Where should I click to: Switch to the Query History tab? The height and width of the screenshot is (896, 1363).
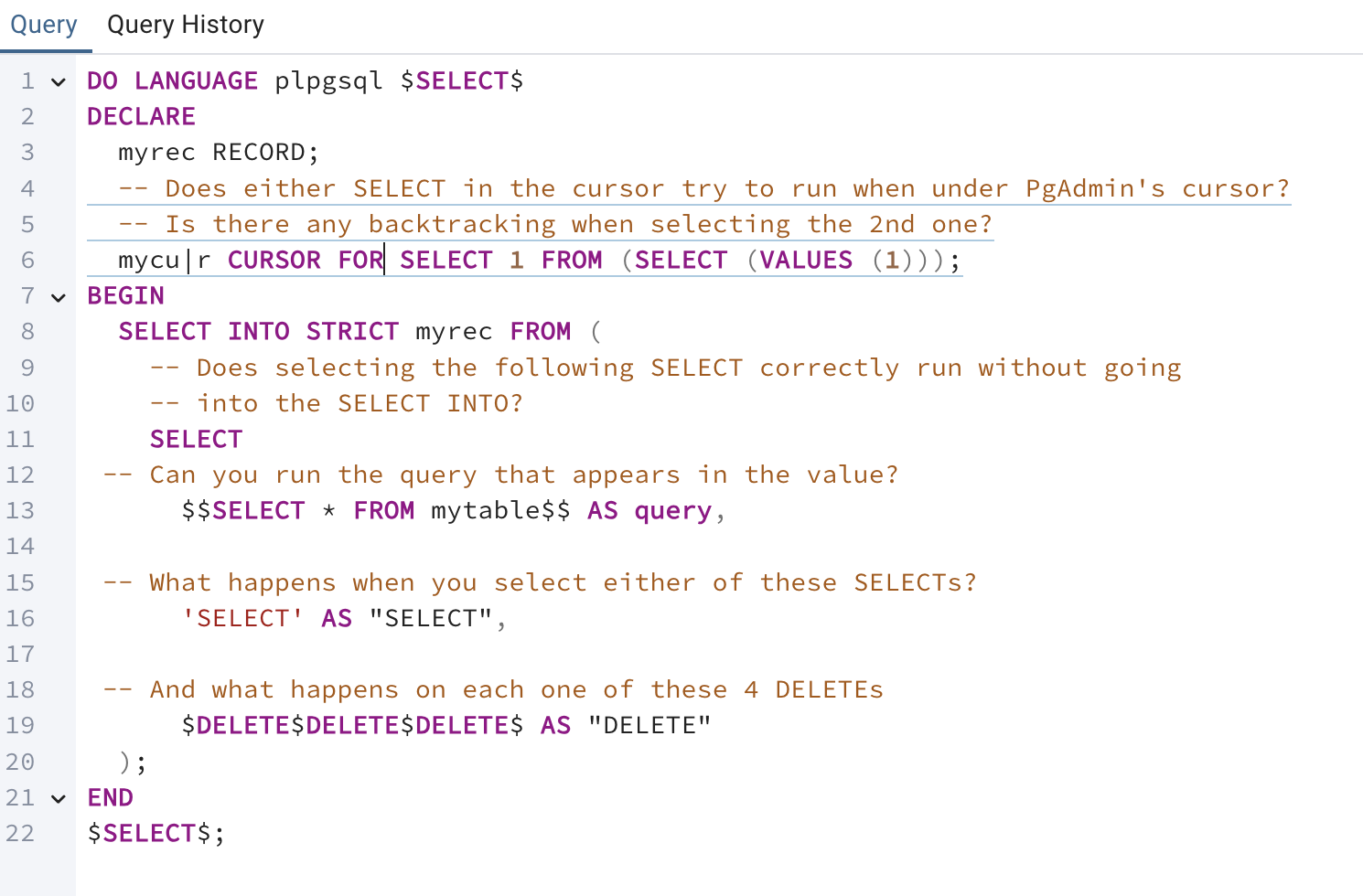pos(185,25)
